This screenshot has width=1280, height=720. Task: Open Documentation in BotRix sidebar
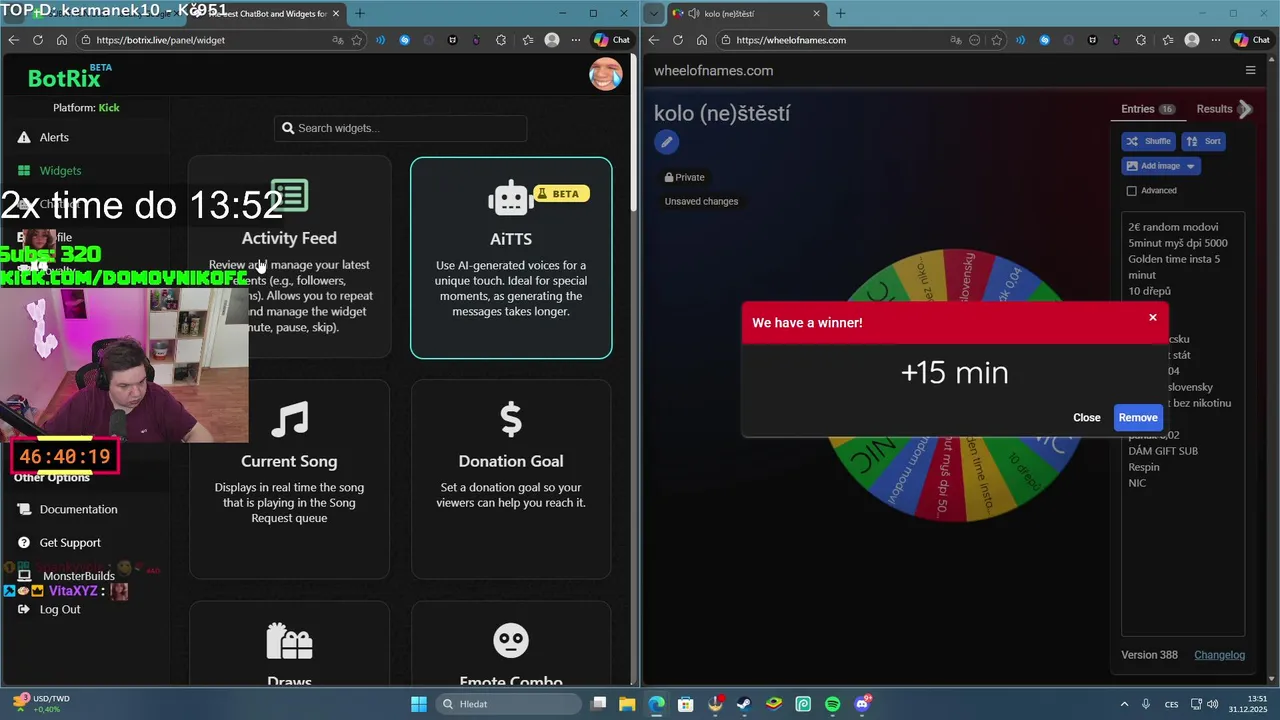coord(78,509)
